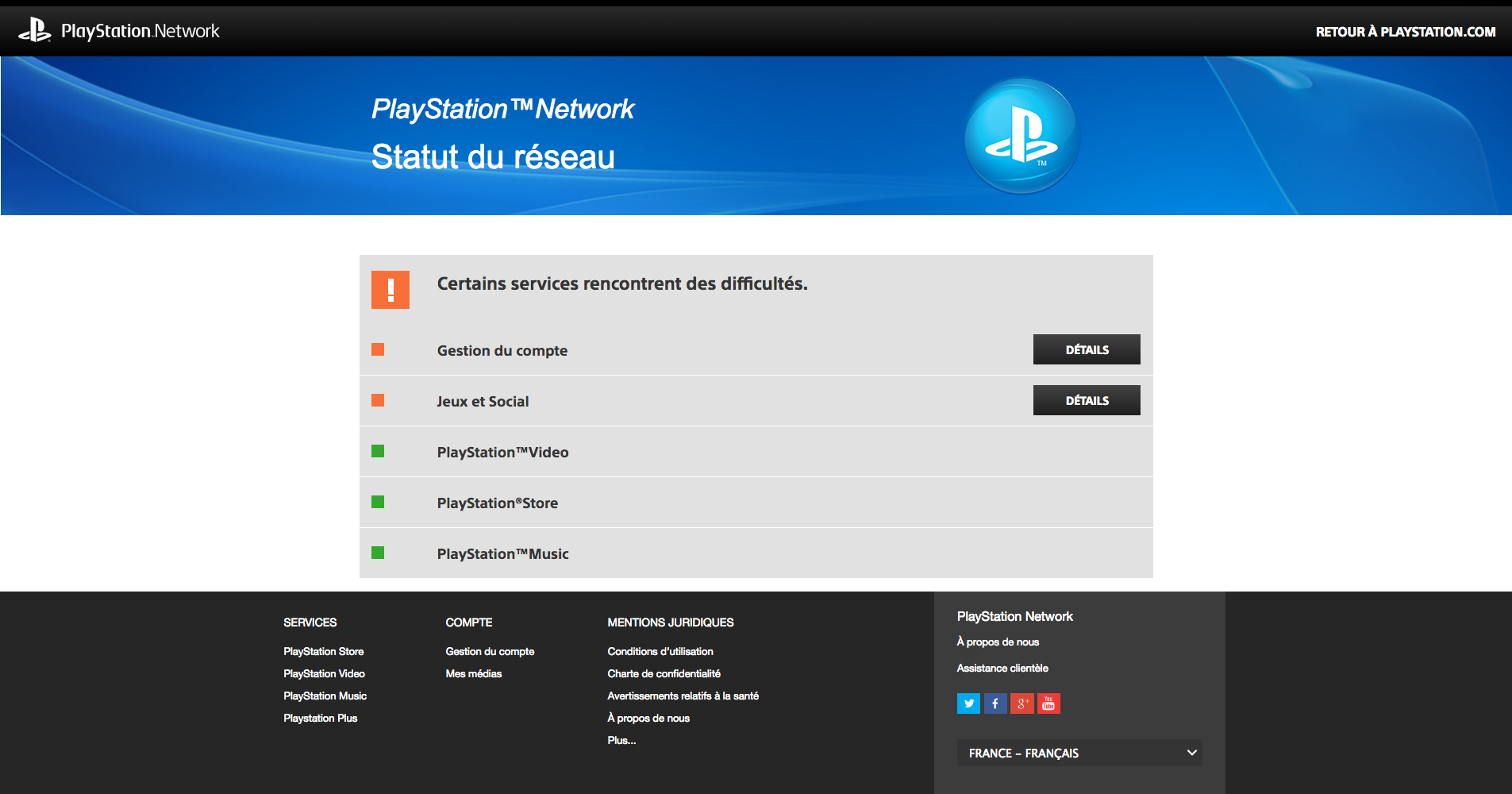The image size is (1512, 794).
Task: Open the Facebook social icon
Action: pos(995,703)
